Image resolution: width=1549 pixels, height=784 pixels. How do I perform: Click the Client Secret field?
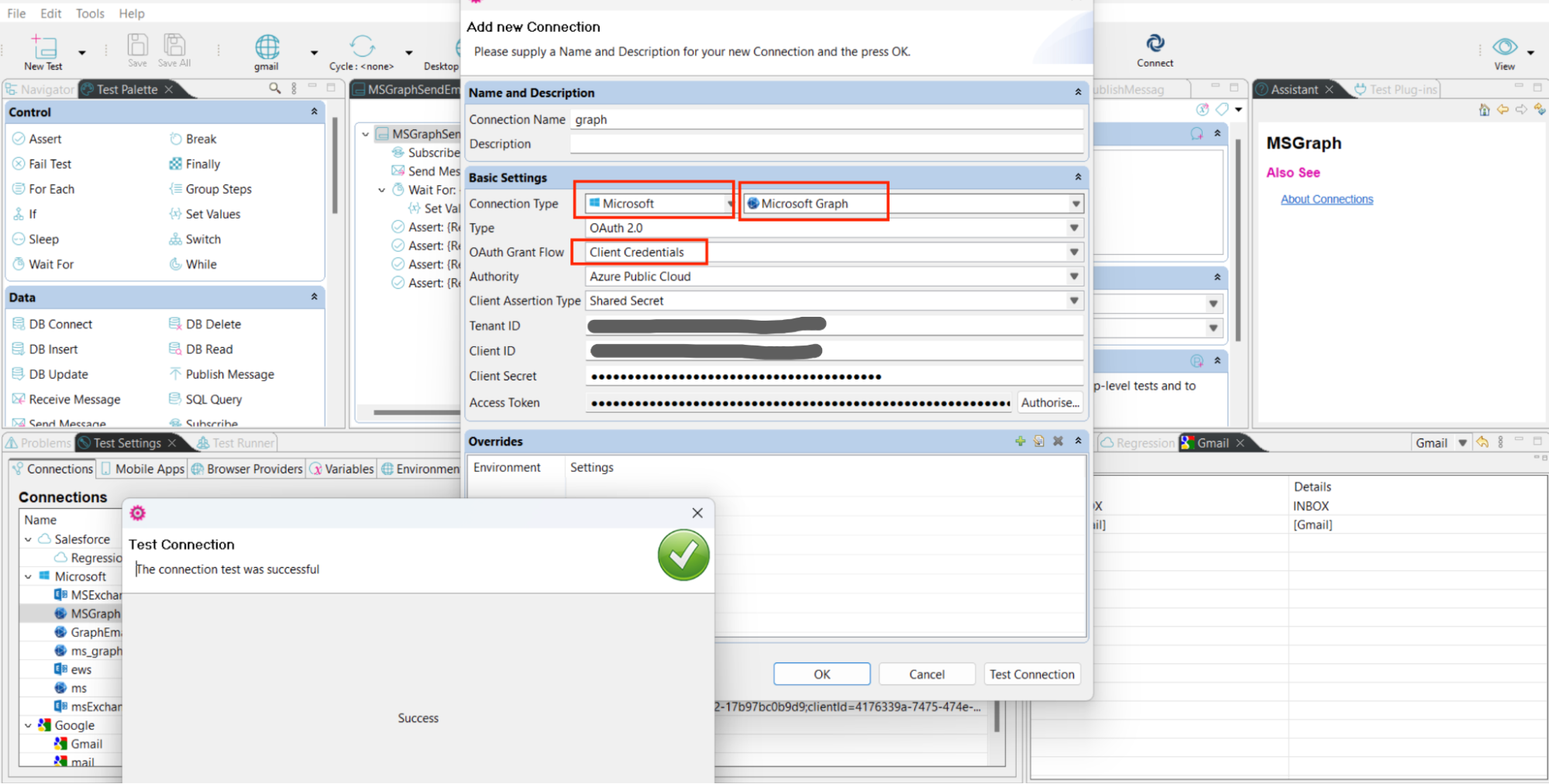[834, 377]
